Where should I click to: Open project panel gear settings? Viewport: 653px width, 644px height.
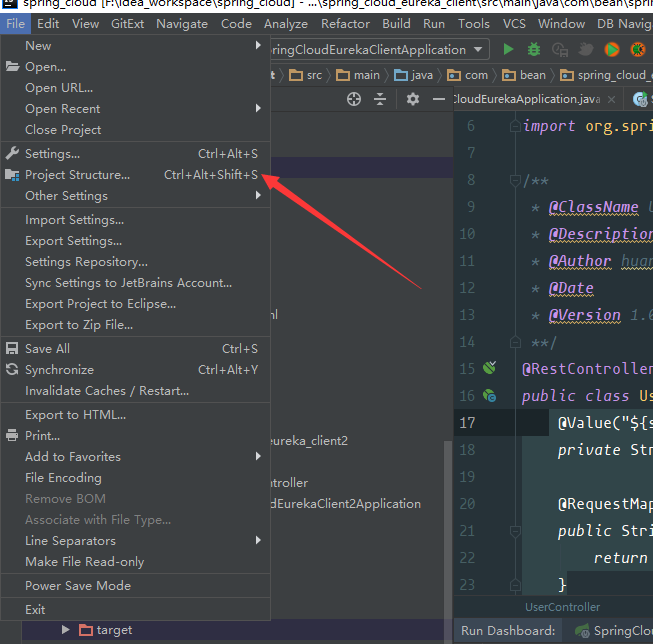(413, 99)
